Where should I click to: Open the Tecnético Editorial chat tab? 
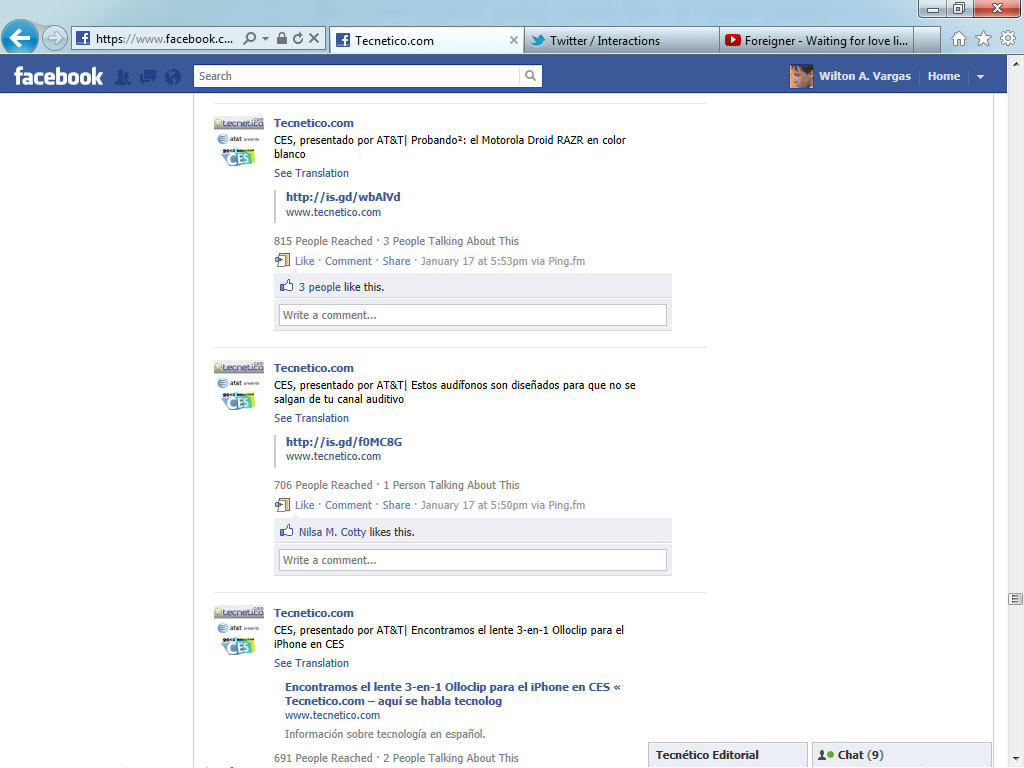point(728,755)
